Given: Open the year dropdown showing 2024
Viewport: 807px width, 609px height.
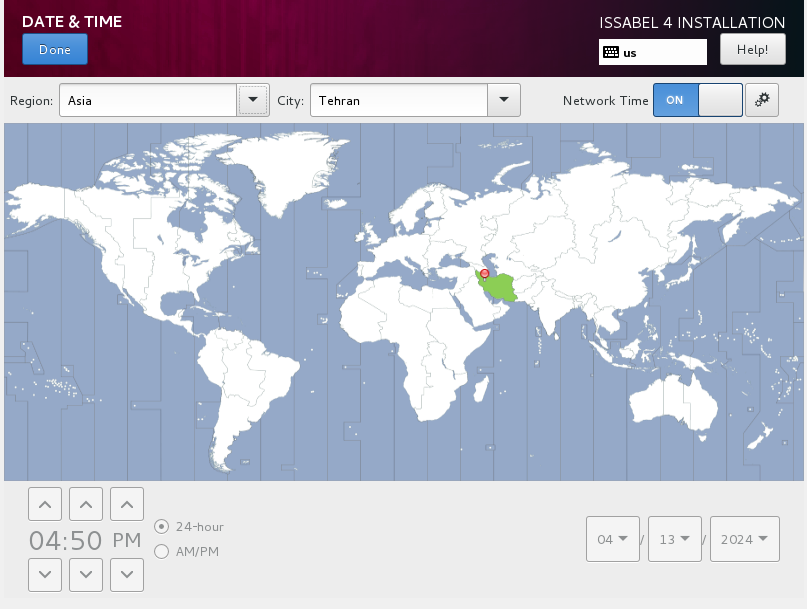Looking at the screenshot, I should click(745, 539).
